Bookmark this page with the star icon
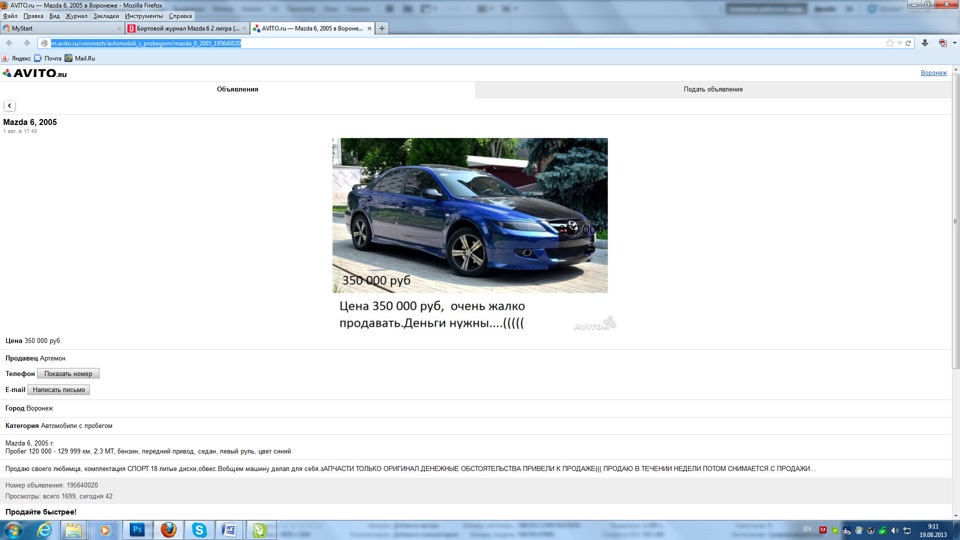The width and height of the screenshot is (960, 540). point(890,43)
